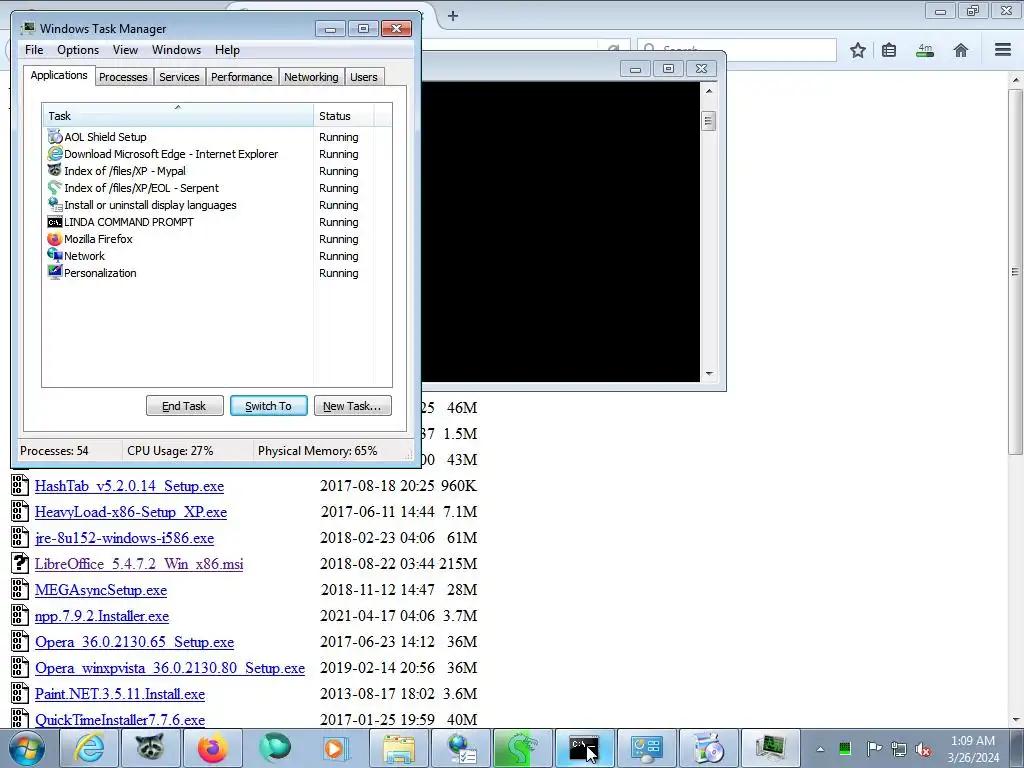This screenshot has width=1024, height=768.
Task: Switch to Task Manager taskbar button
Action: (x=770, y=748)
